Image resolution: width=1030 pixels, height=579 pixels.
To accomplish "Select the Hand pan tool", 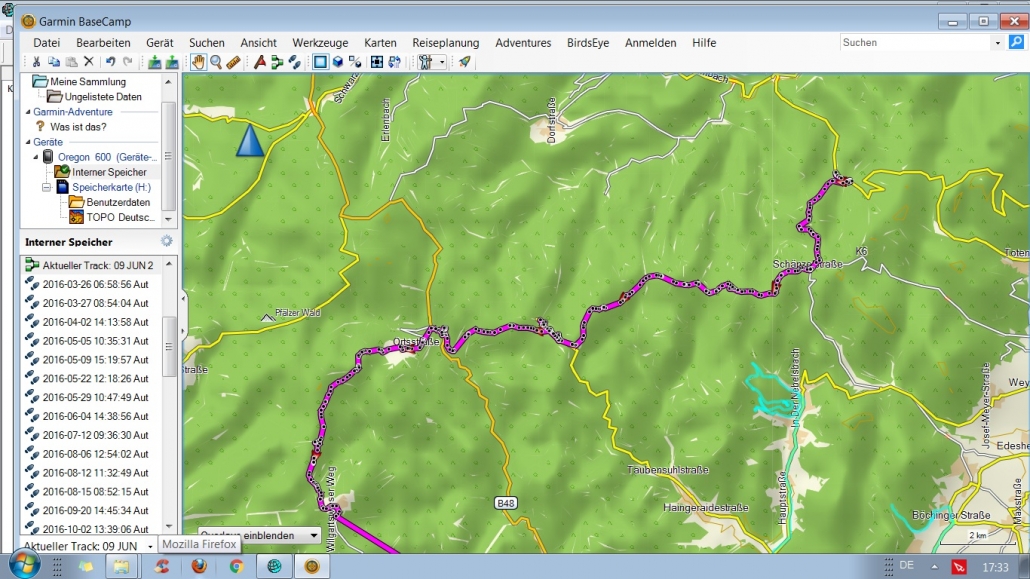I will point(198,62).
